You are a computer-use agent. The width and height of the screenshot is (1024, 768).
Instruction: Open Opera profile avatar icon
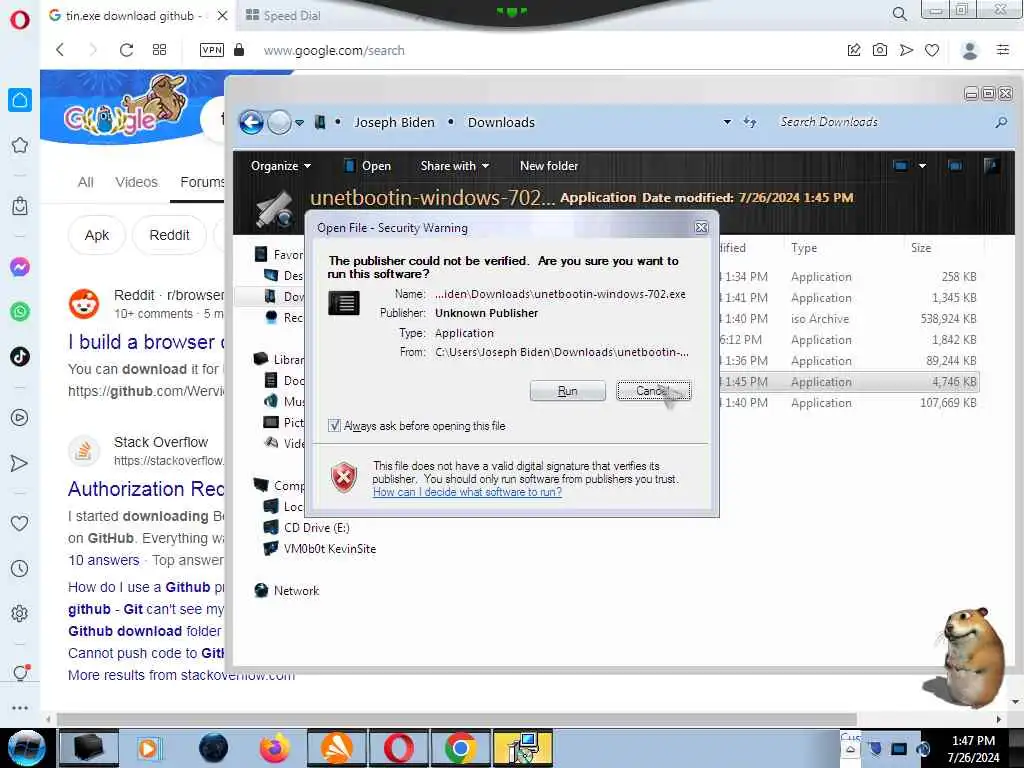(970, 50)
